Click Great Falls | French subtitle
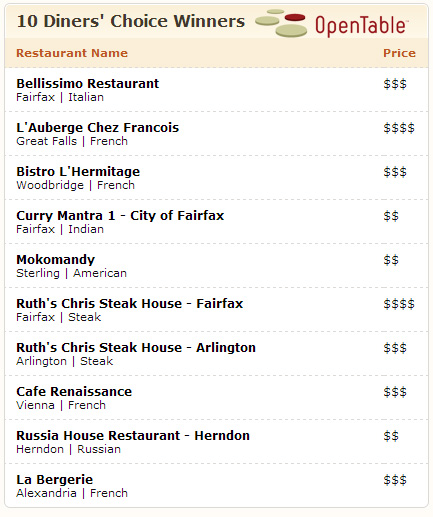This screenshot has width=433, height=517. 72,141
